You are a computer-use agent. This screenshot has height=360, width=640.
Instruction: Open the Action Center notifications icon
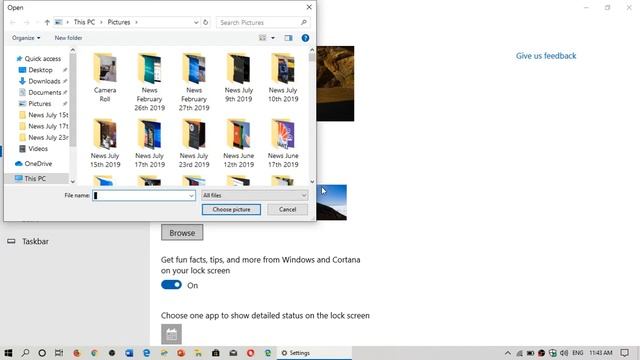624,353
